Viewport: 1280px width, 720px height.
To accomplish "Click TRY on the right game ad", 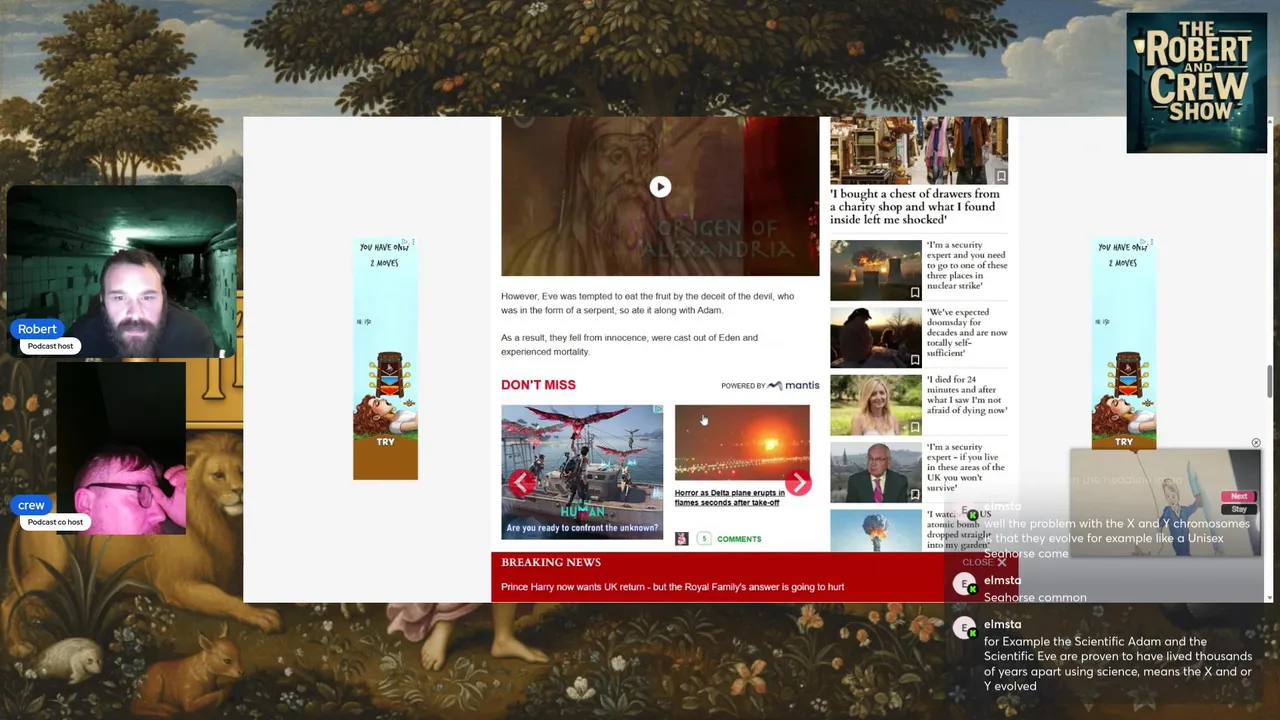I will coord(1124,442).
